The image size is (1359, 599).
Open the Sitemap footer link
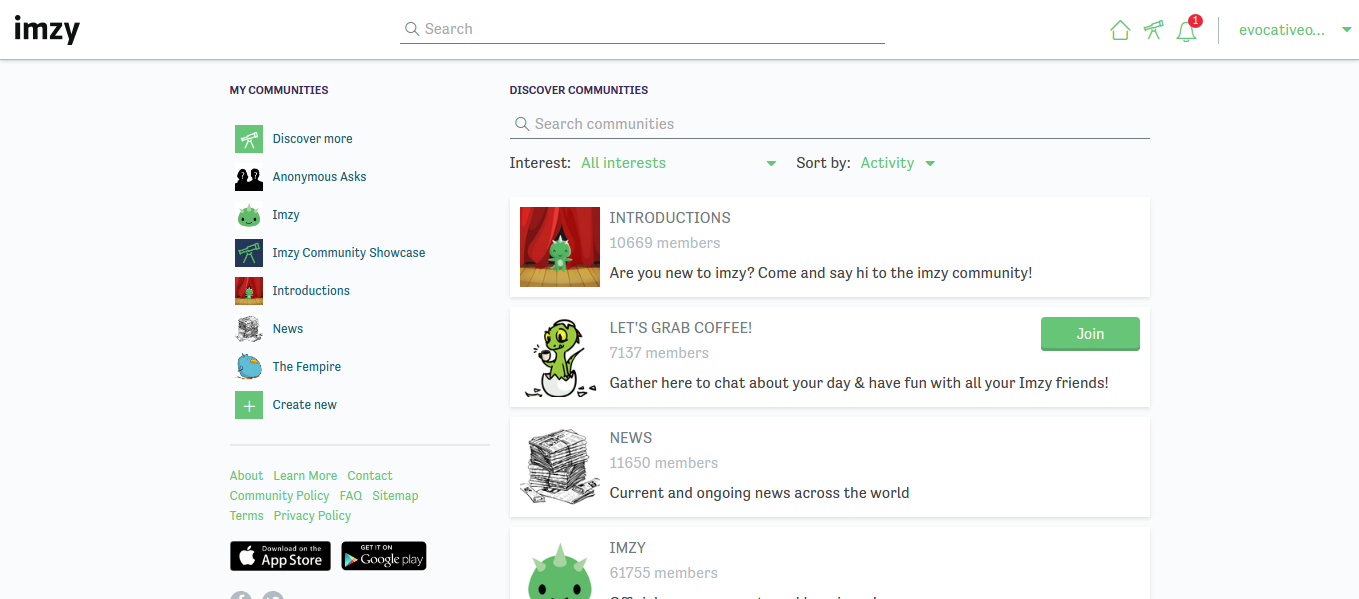point(395,496)
